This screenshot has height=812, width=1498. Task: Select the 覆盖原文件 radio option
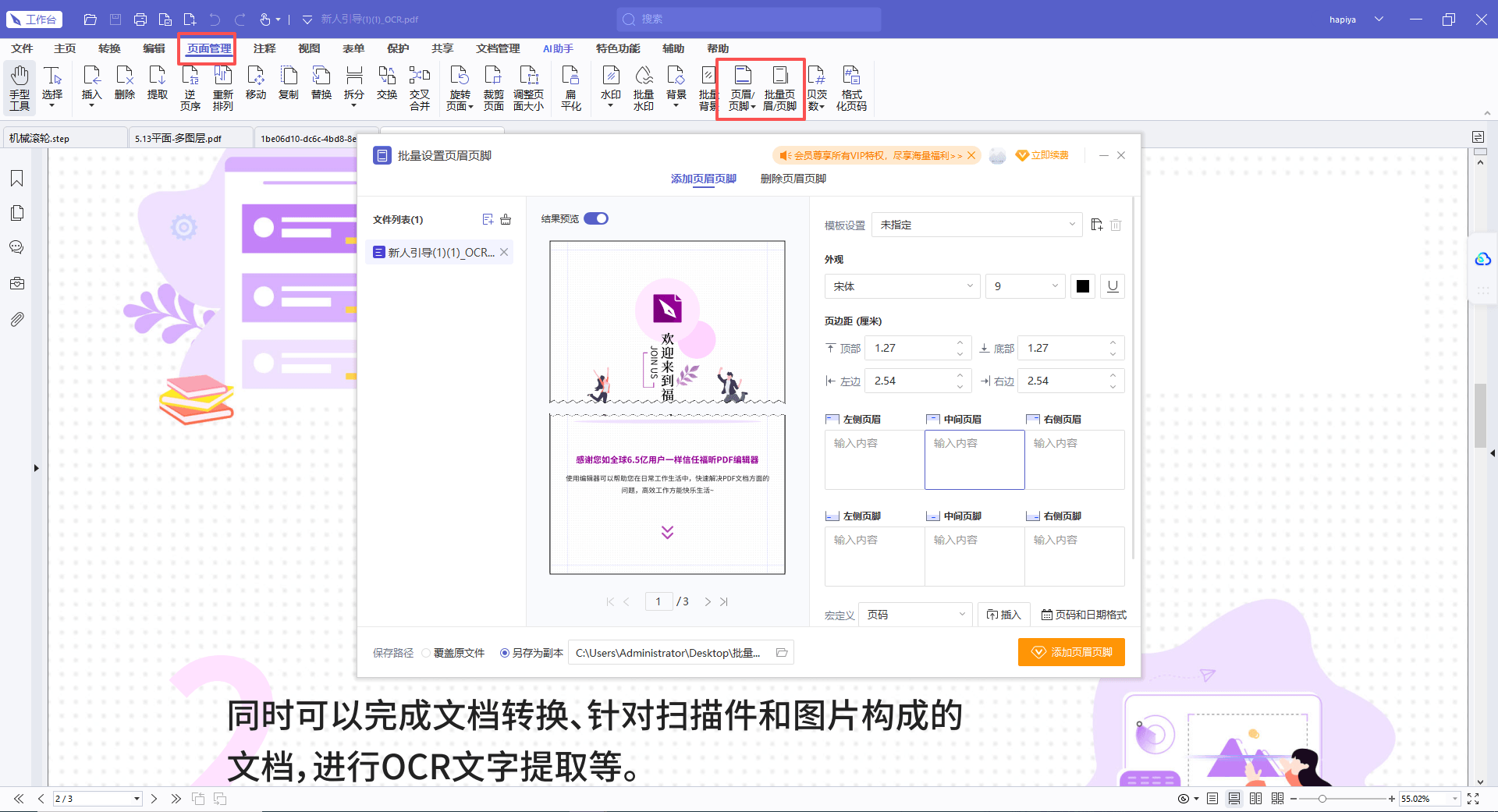pyautogui.click(x=426, y=653)
